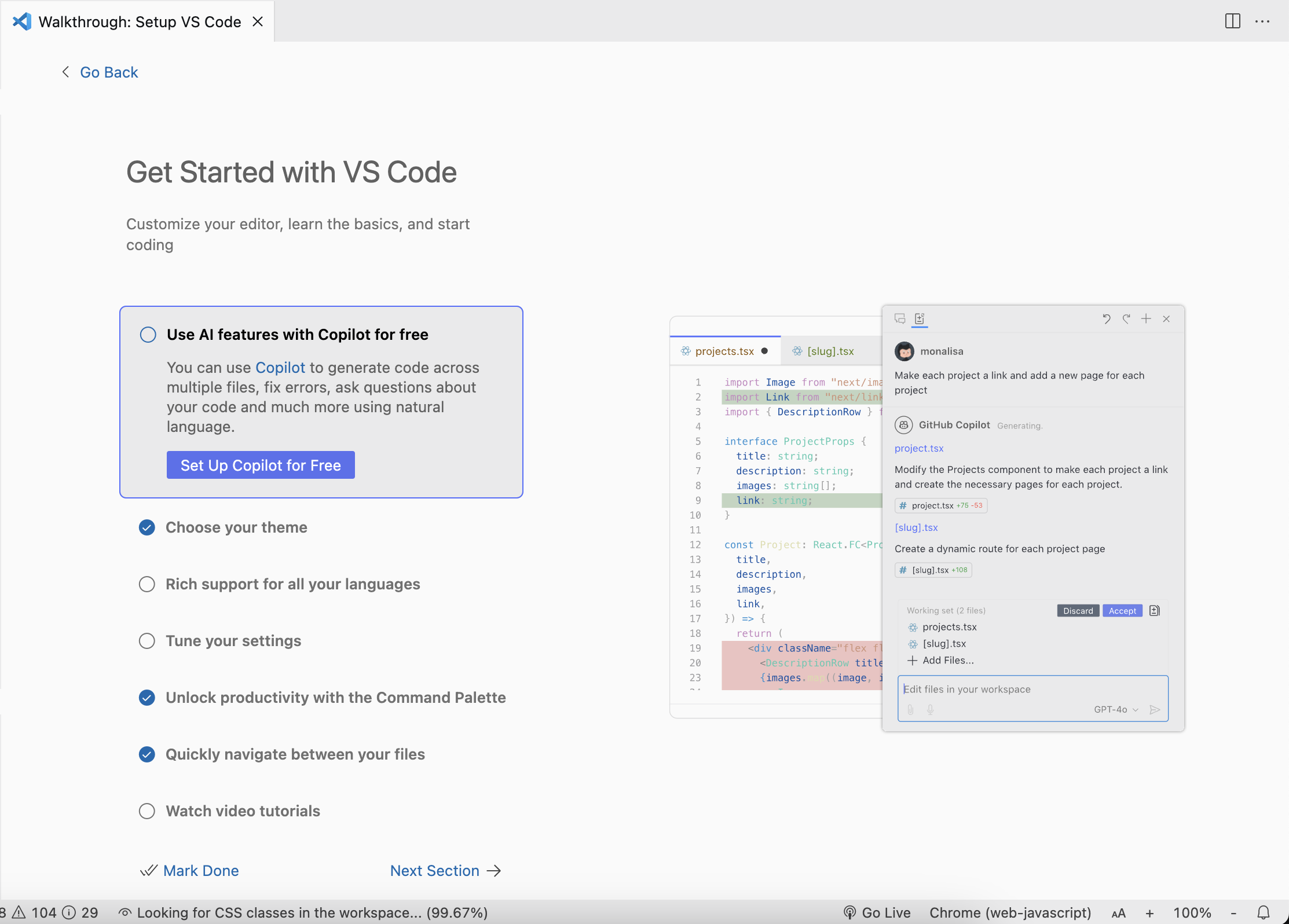Expand Unlock productivity with the Command Palette
The width and height of the screenshot is (1289, 924).
tap(336, 698)
